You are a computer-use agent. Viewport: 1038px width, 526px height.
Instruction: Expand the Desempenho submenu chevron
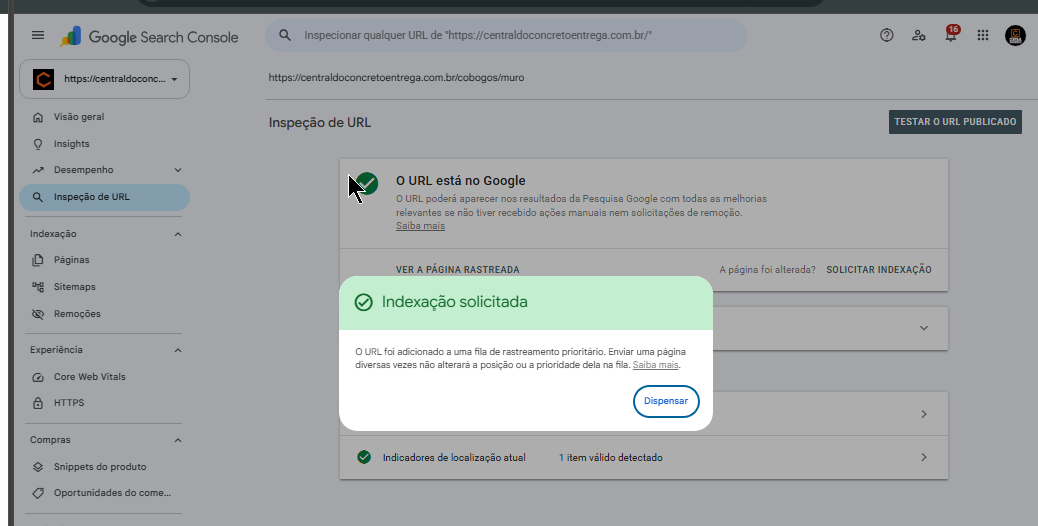click(x=177, y=170)
